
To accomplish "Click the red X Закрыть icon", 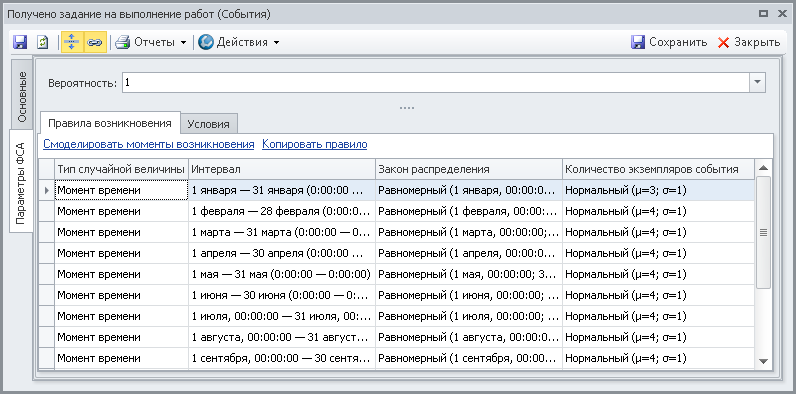I will pos(723,42).
